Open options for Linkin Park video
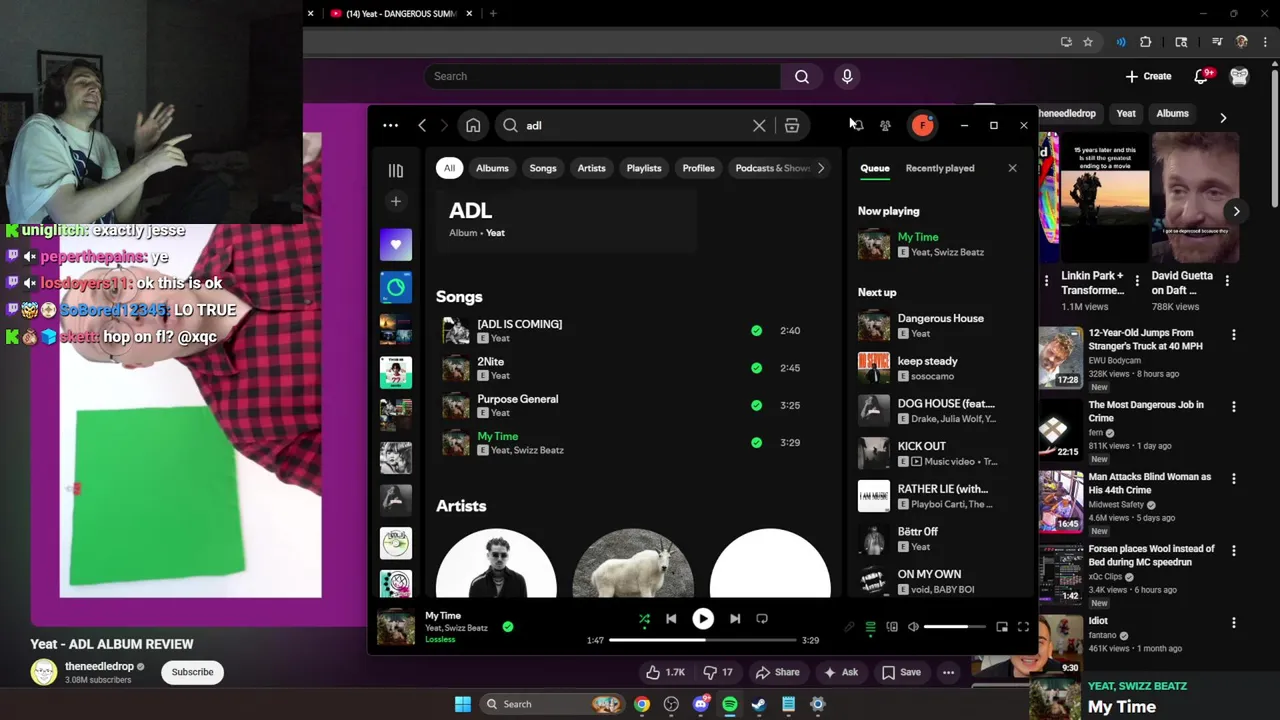 pyautogui.click(x=1137, y=281)
